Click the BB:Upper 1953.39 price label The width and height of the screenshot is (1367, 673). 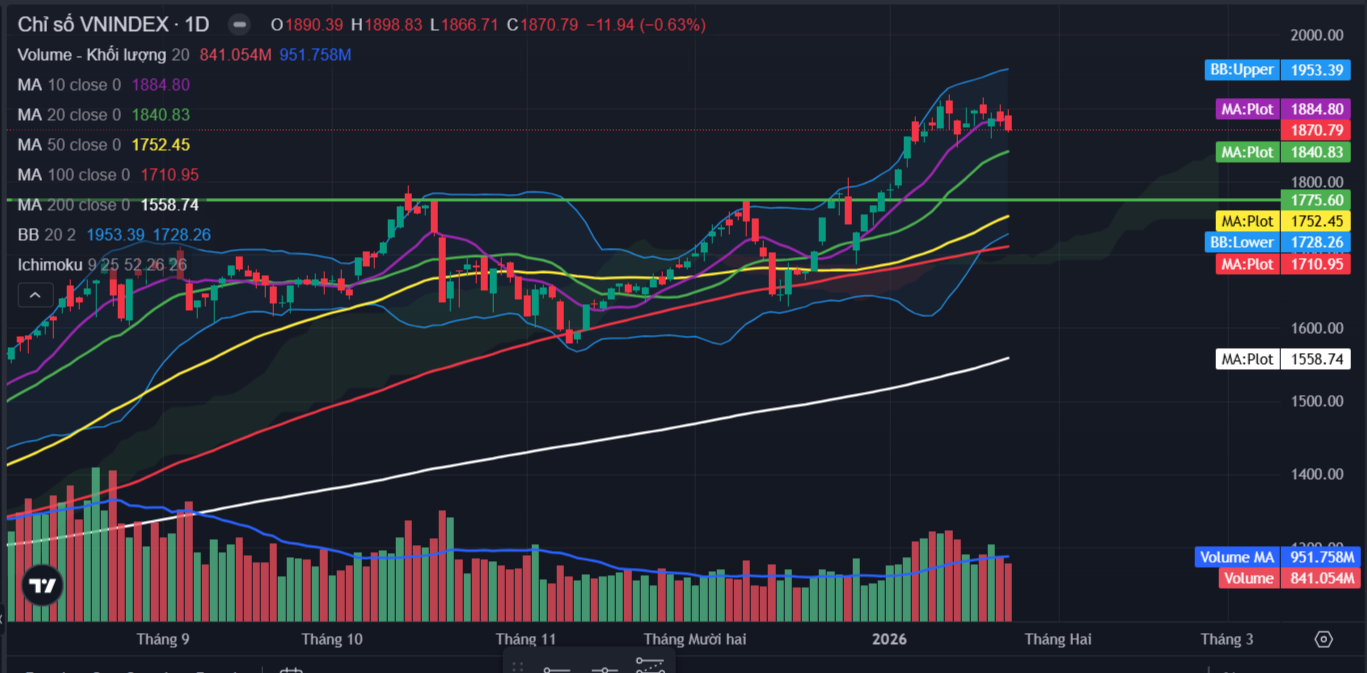pyautogui.click(x=1278, y=70)
